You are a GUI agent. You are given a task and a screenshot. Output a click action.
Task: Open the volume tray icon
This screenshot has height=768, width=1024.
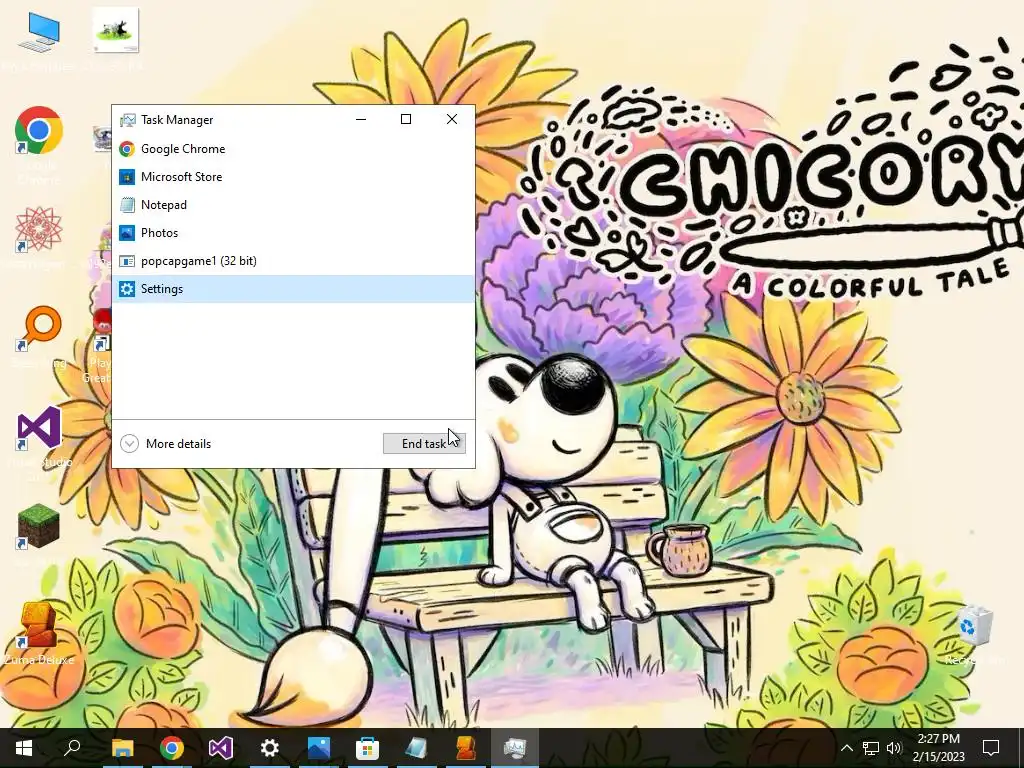pos(894,748)
